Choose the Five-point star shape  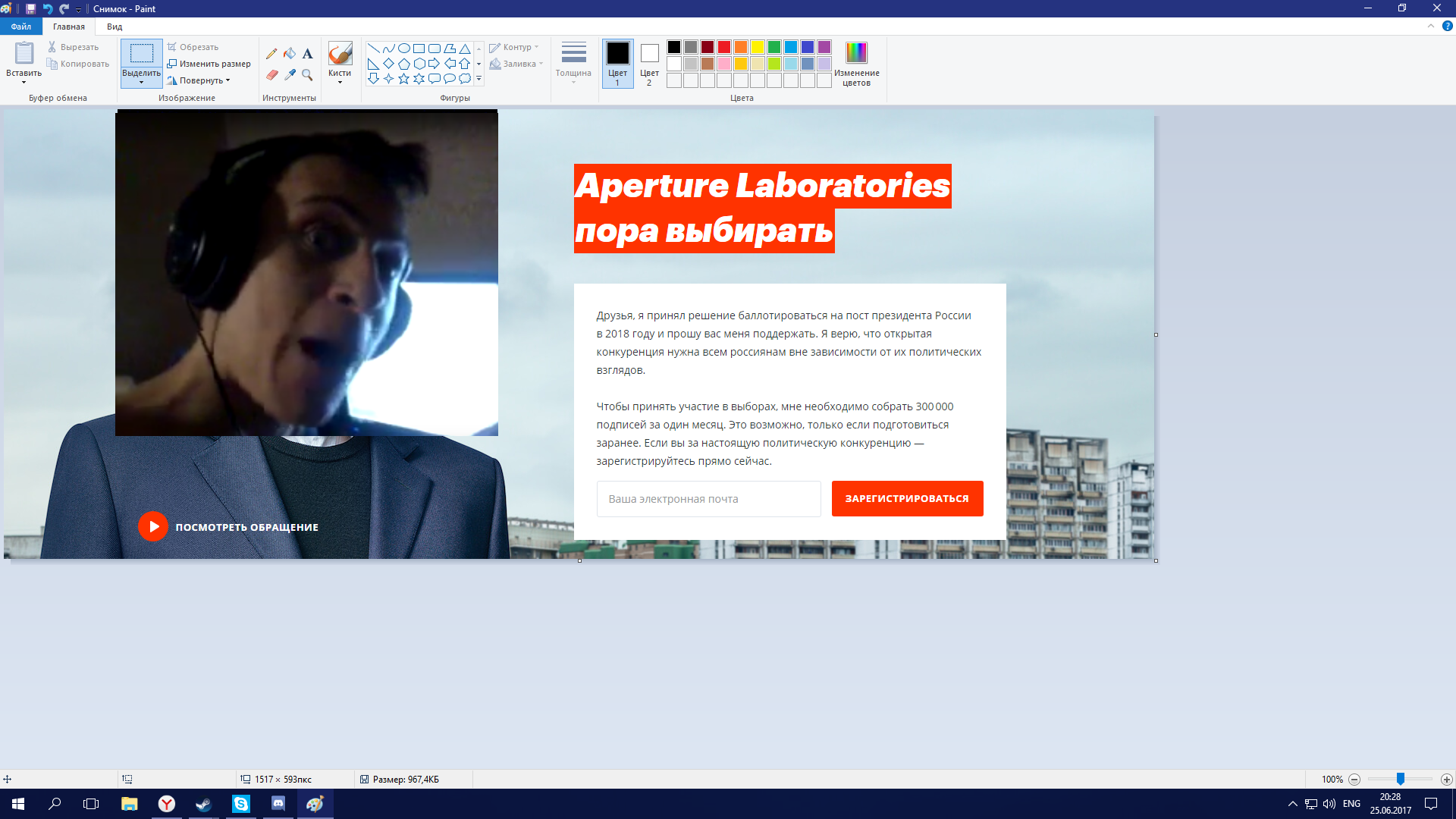point(403,79)
